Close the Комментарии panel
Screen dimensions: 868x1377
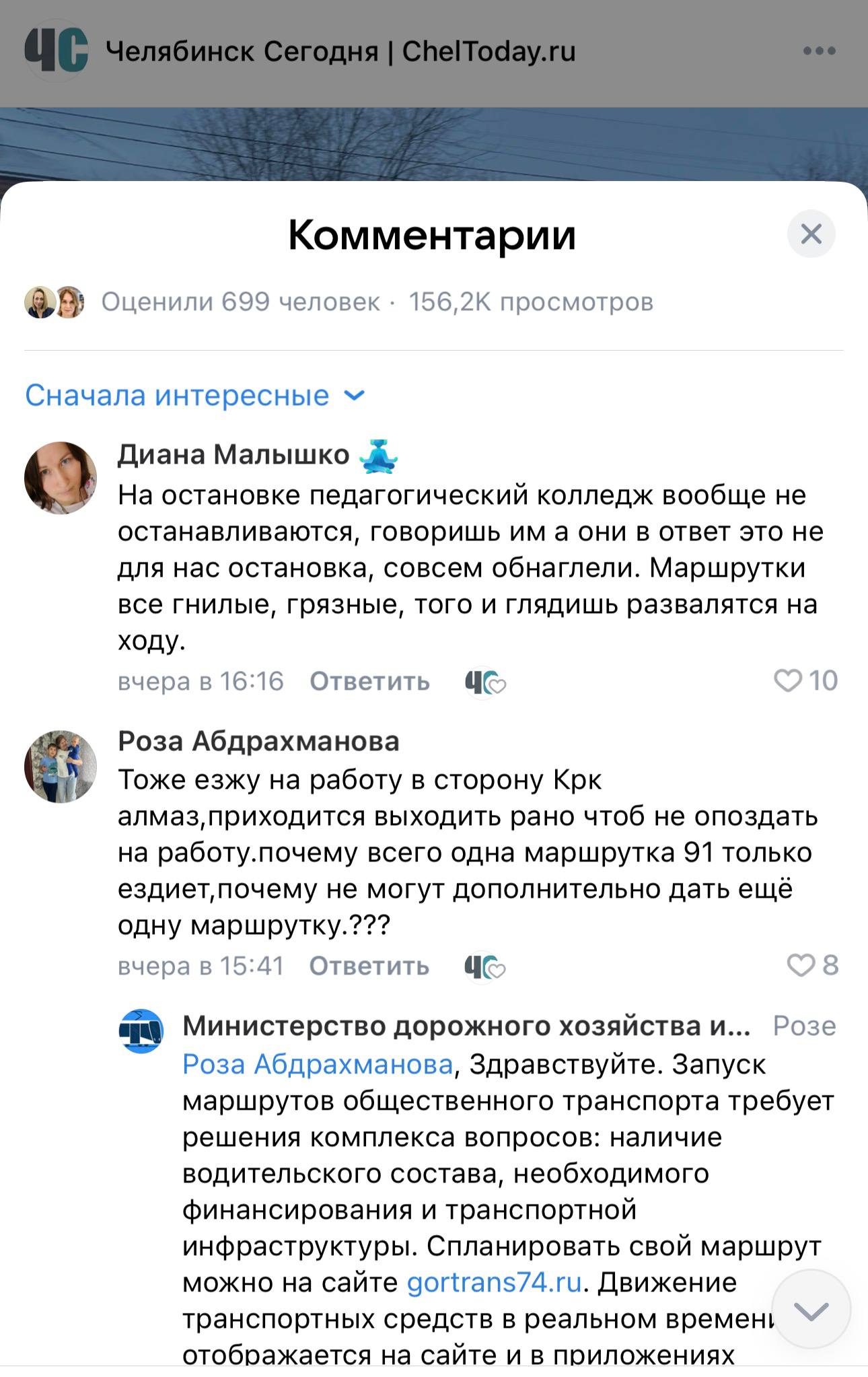tap(811, 234)
